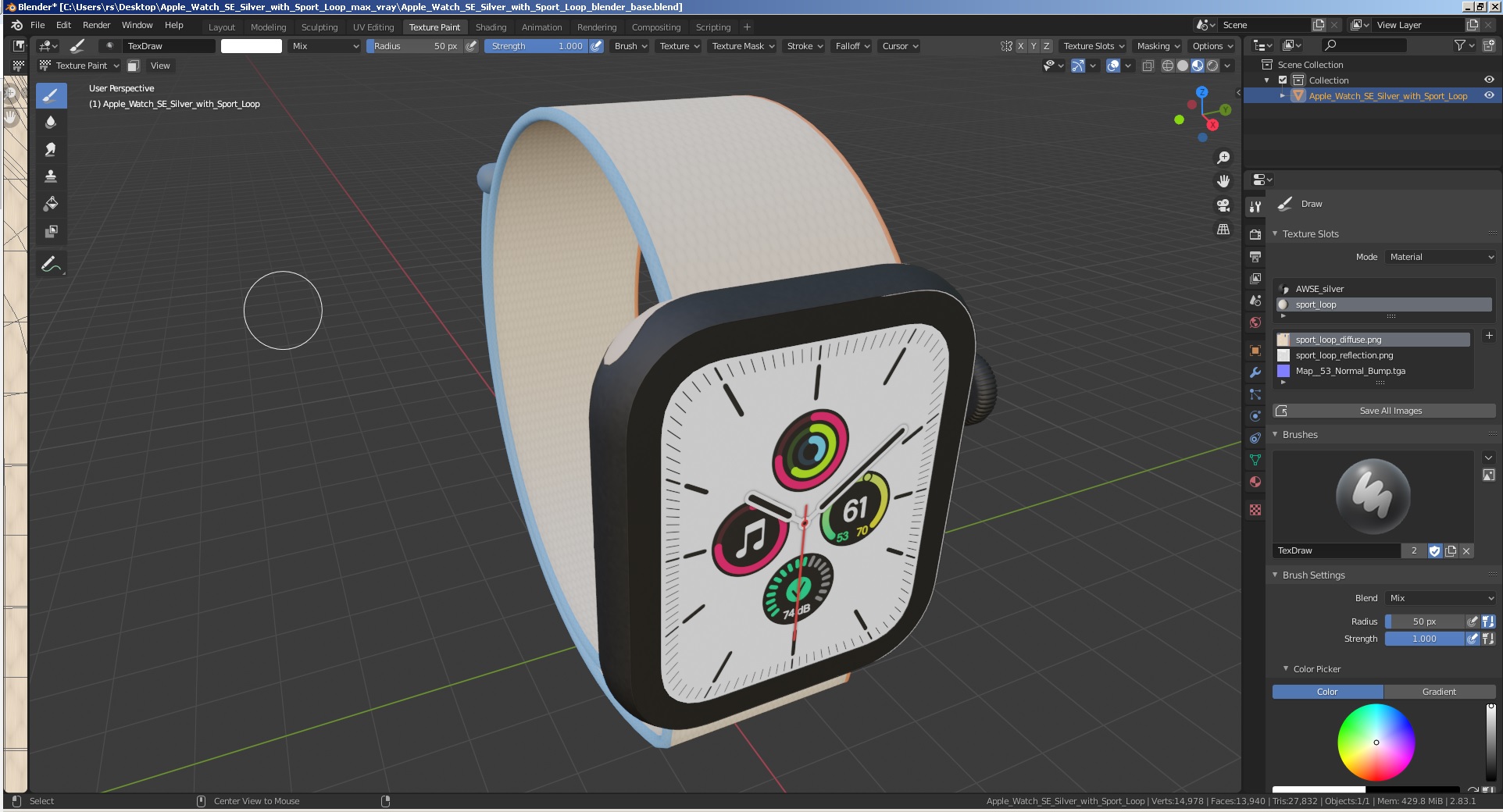Select the Fill bucket tool
The width and height of the screenshot is (1503, 812).
pyautogui.click(x=51, y=204)
